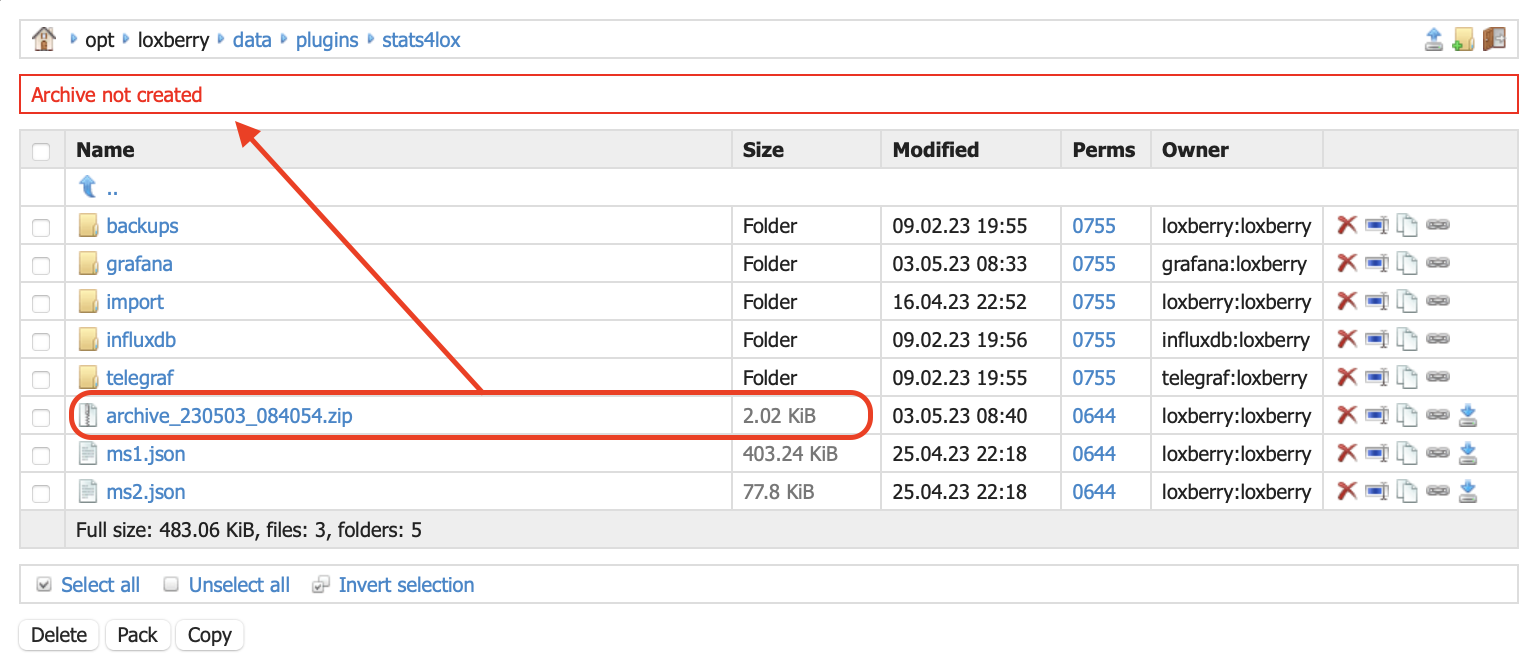
Task: Go to root via the home icon
Action: pos(44,40)
